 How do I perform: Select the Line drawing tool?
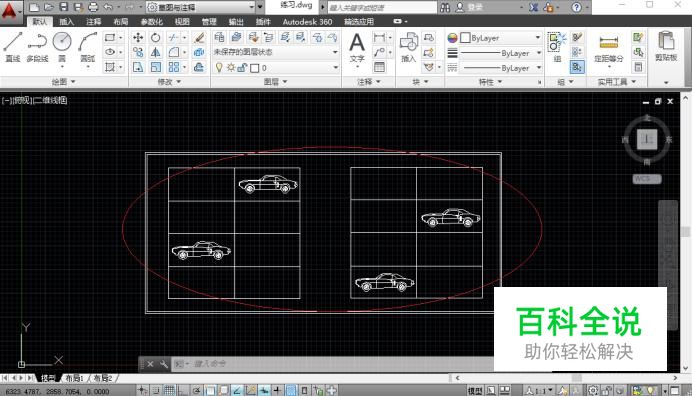click(x=12, y=46)
